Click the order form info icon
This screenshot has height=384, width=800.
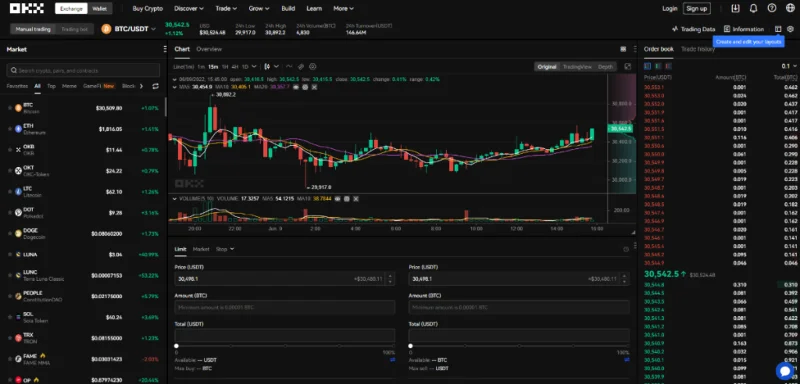coord(626,249)
